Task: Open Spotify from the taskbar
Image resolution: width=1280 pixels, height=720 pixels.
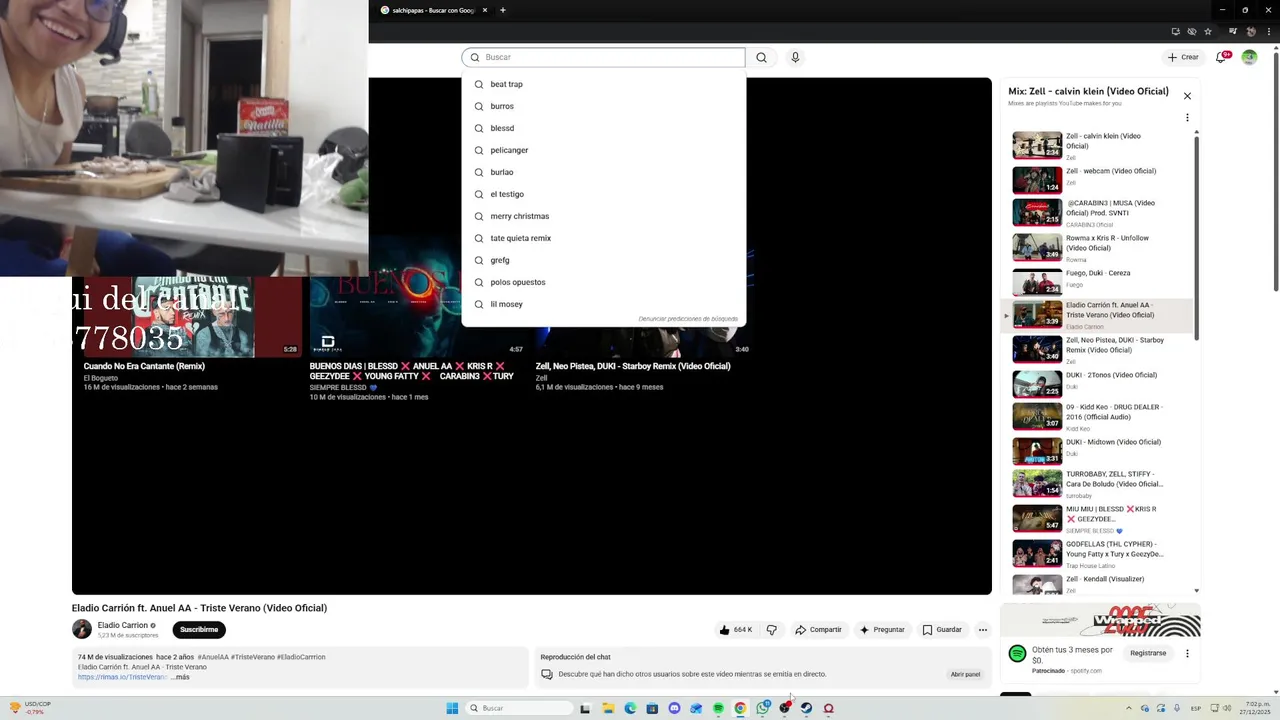Action: pyautogui.click(x=718, y=708)
